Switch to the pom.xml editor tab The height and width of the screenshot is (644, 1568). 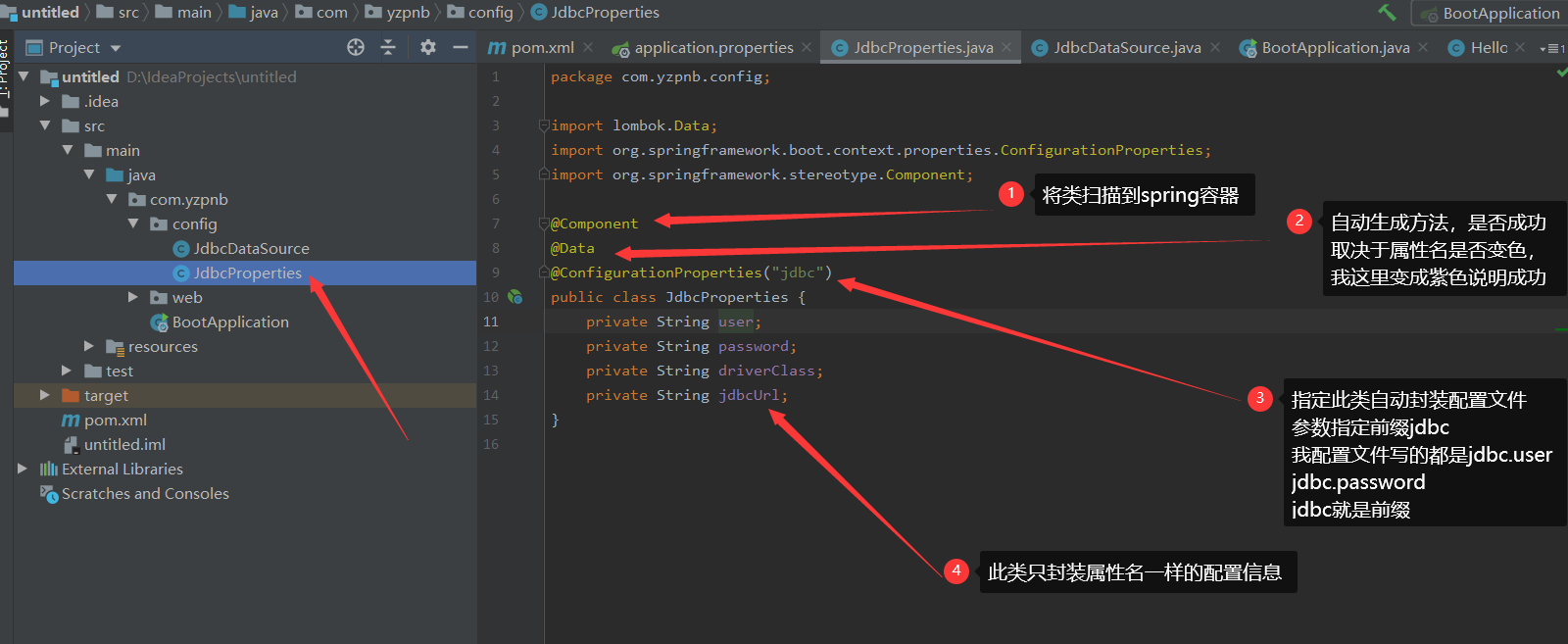532,47
